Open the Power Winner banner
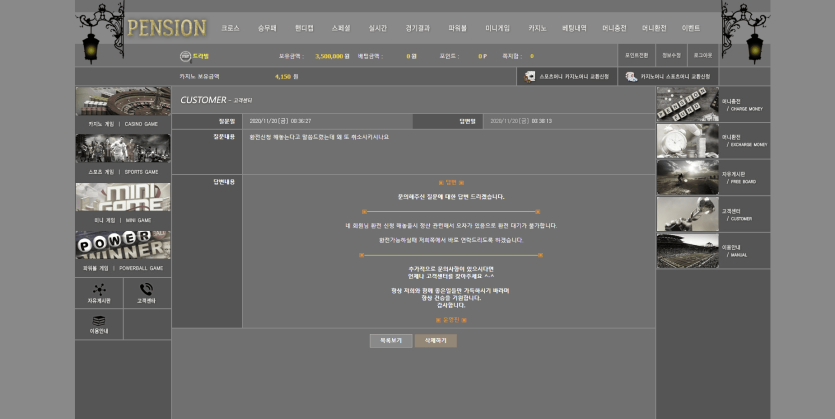This screenshot has height=419, width=835. click(123, 245)
